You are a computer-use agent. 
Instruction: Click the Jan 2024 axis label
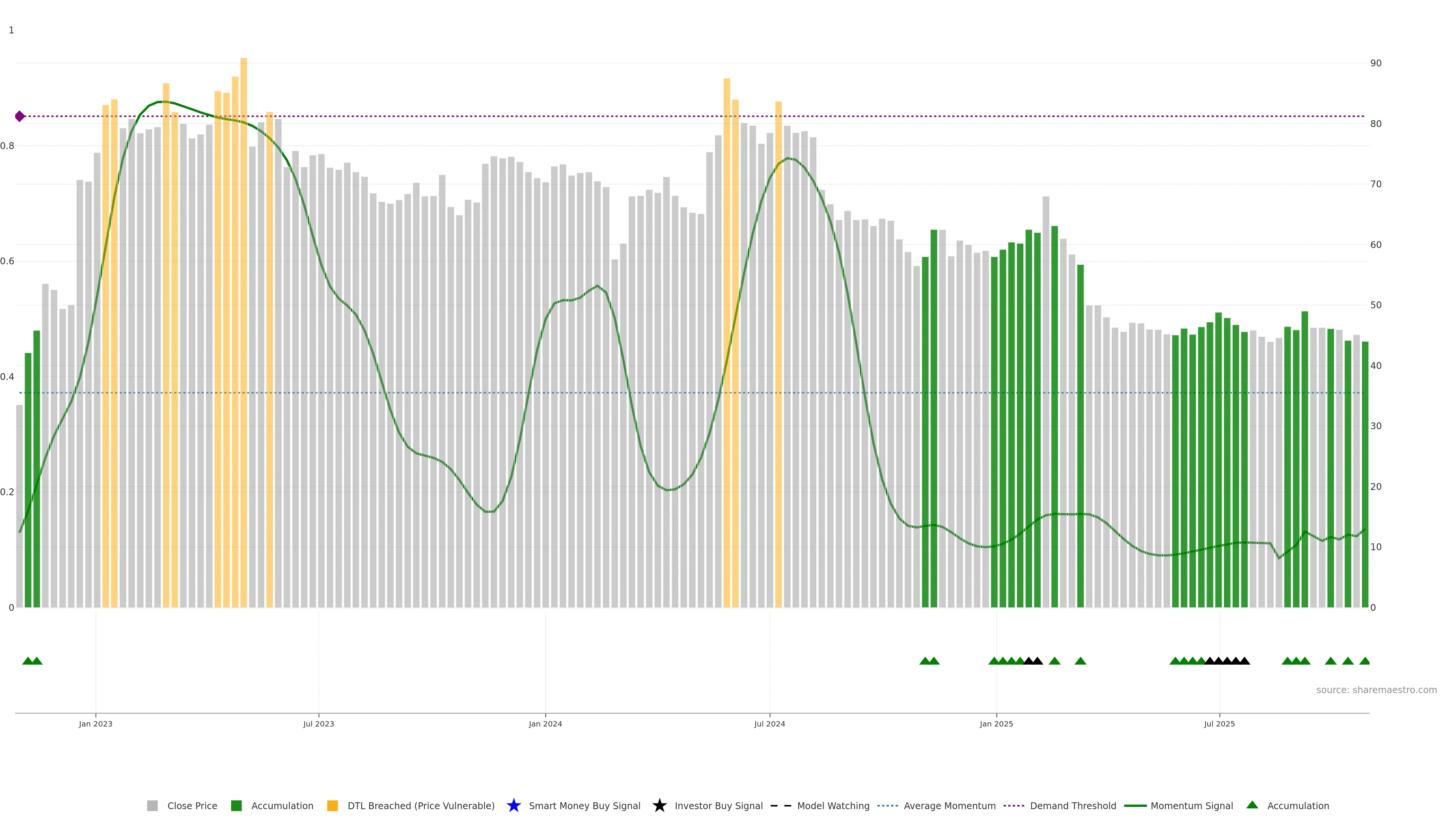click(545, 723)
